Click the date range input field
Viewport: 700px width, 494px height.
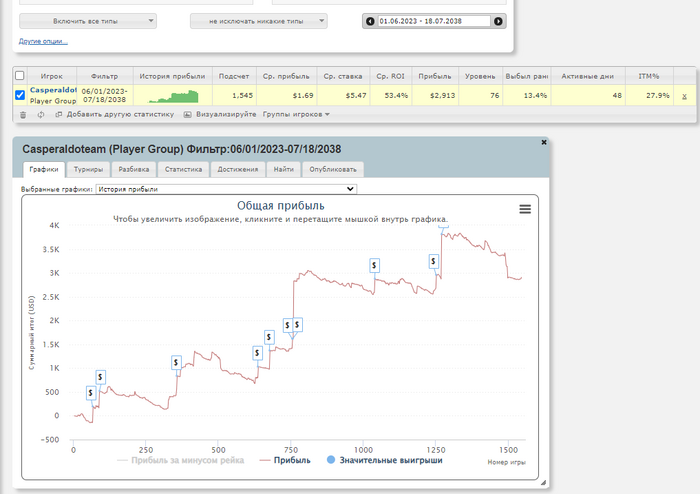(434, 21)
